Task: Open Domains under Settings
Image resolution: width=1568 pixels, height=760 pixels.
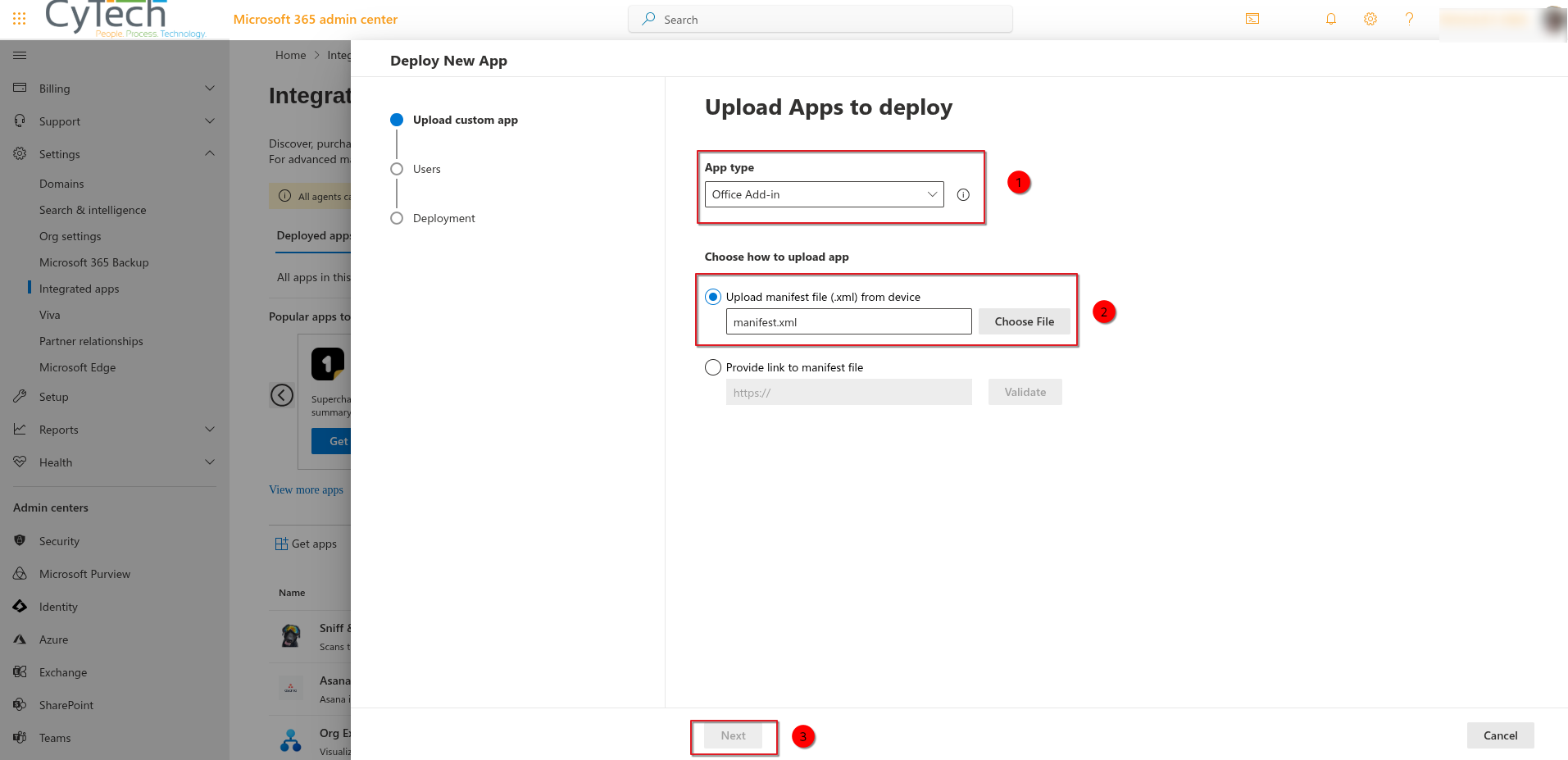Action: pyautogui.click(x=61, y=184)
